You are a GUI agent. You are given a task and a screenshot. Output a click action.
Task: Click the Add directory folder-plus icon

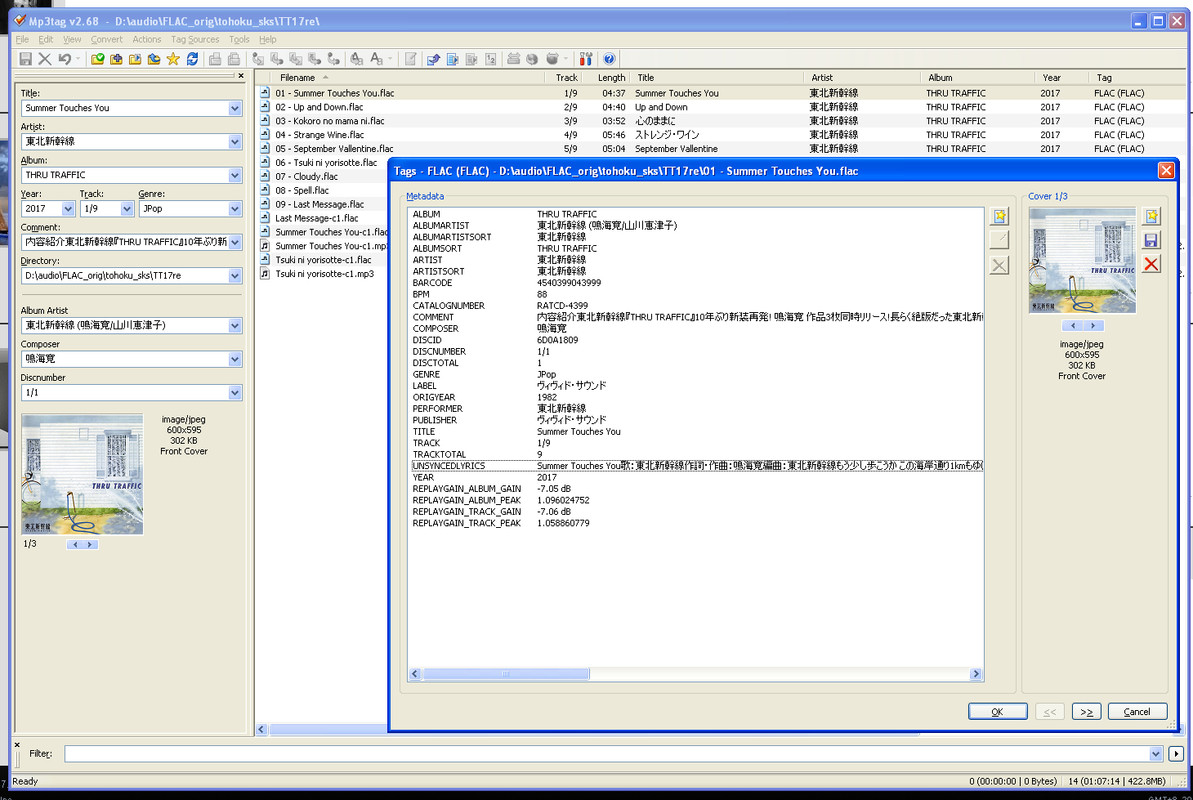116,59
